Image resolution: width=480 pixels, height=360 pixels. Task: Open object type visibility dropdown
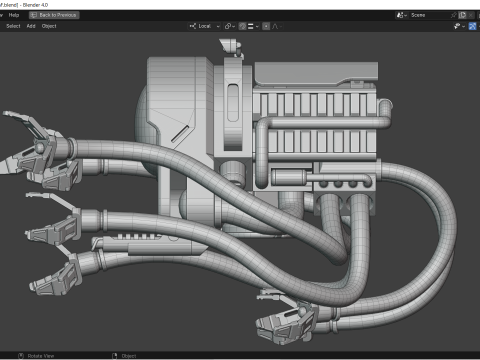459,26
